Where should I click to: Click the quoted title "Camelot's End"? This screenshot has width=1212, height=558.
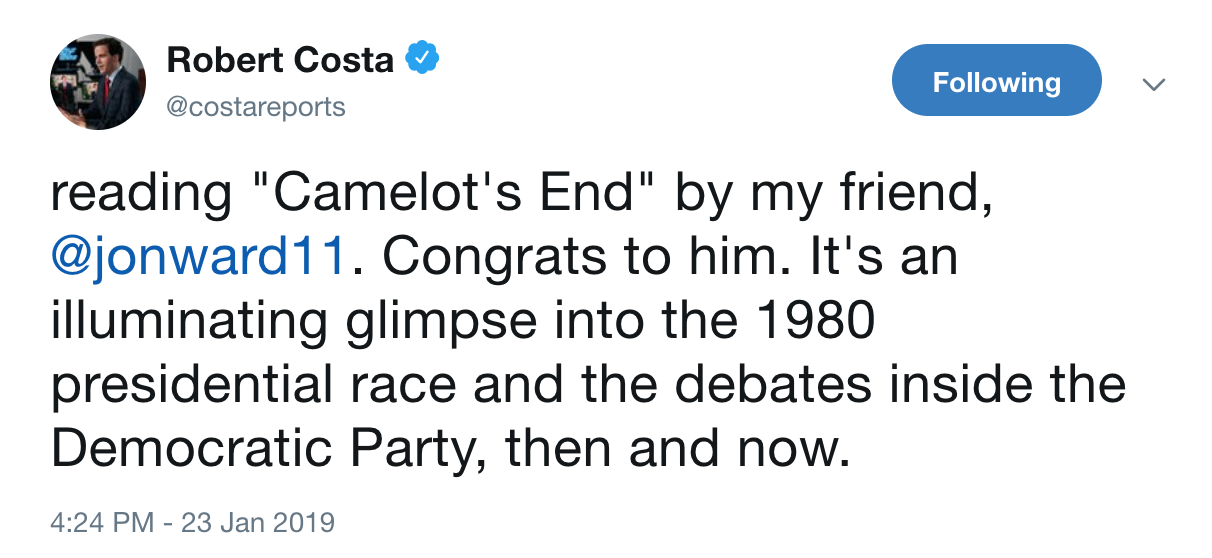[x=451, y=192]
